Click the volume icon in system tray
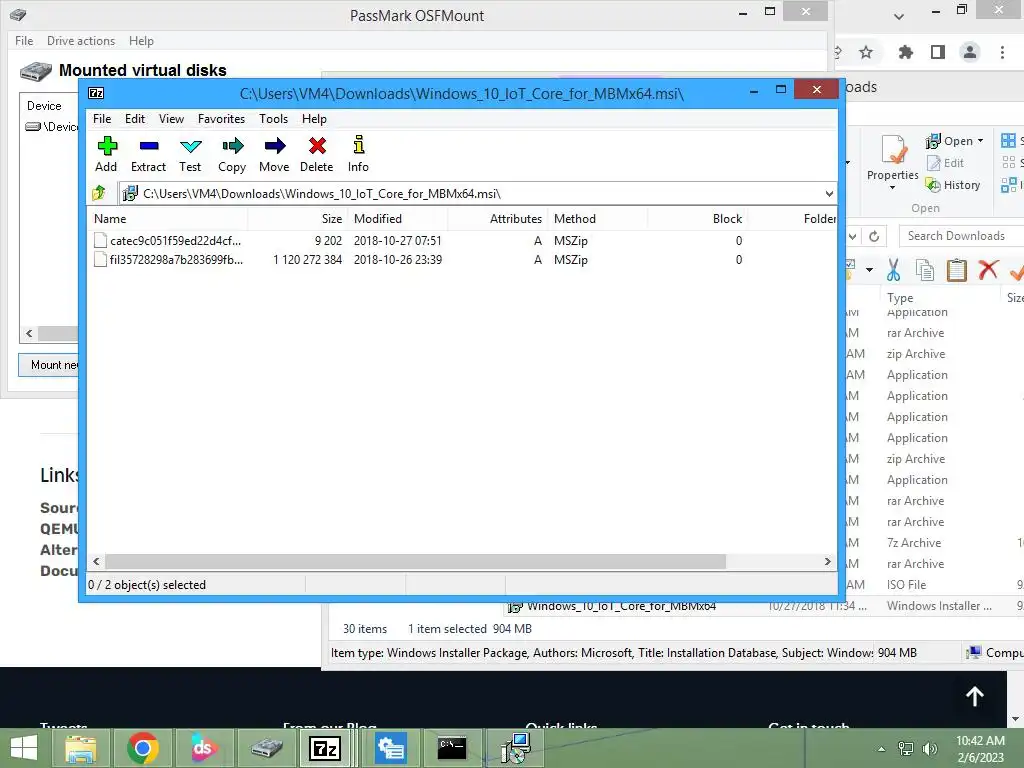The width and height of the screenshot is (1024, 768). coord(929,748)
